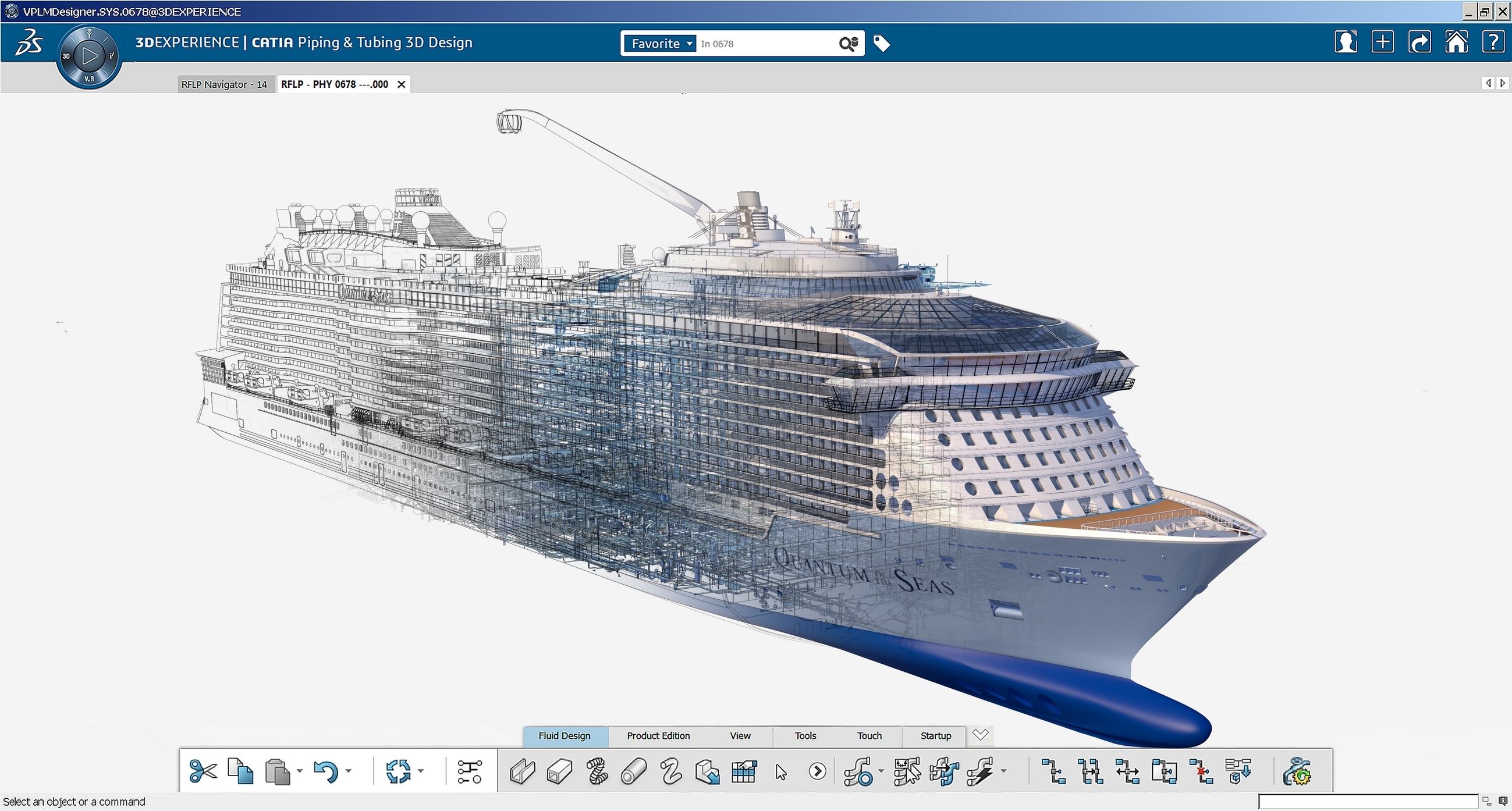Expand the Paste command dropdown arrow
The image size is (1512, 811).
(299, 771)
